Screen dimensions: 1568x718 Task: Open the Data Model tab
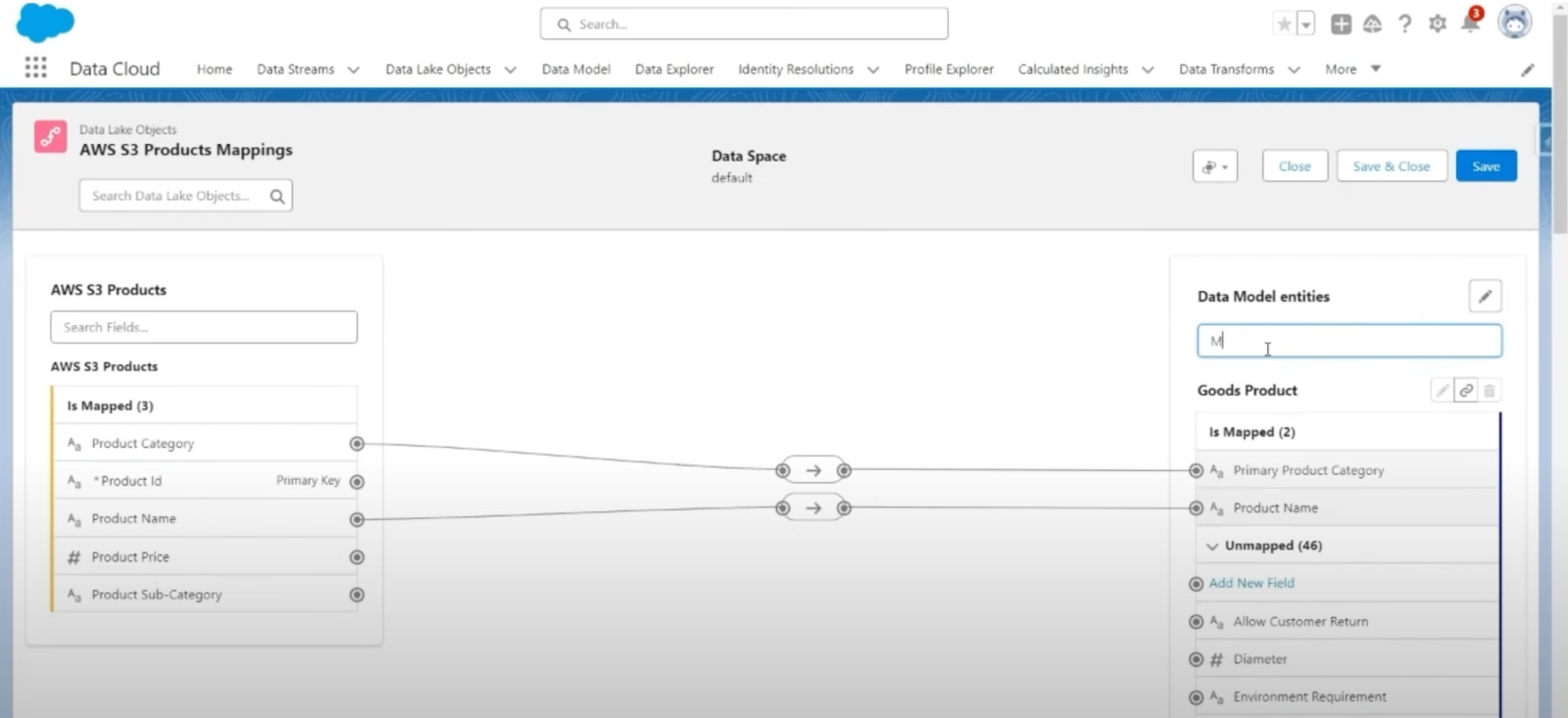[x=576, y=70]
